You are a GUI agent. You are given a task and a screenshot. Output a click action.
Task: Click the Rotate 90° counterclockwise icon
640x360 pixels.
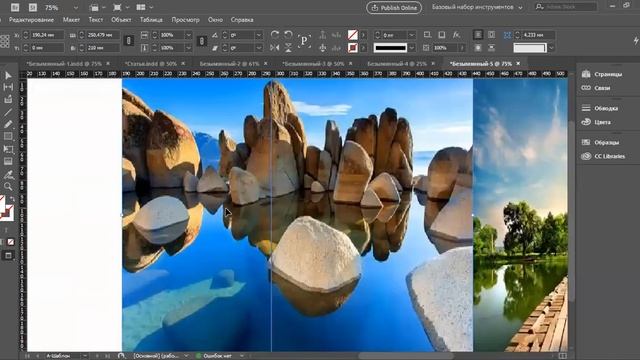288,35
